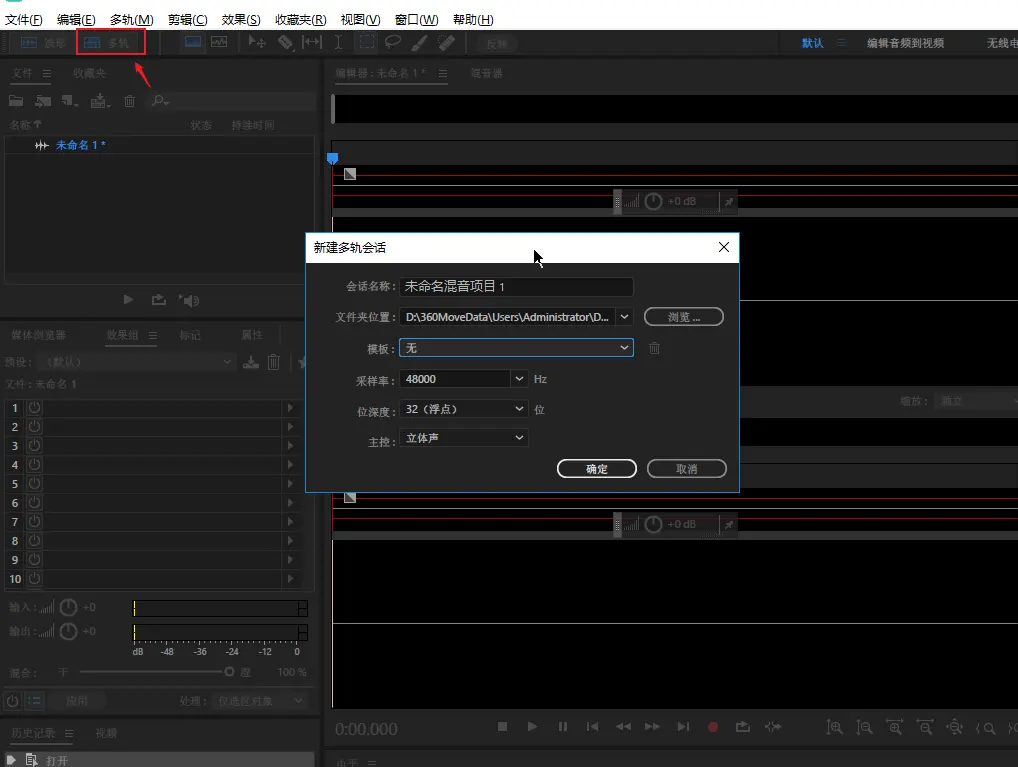Toggle power for effect slot 5
This screenshot has width=1018, height=767.
click(33, 484)
